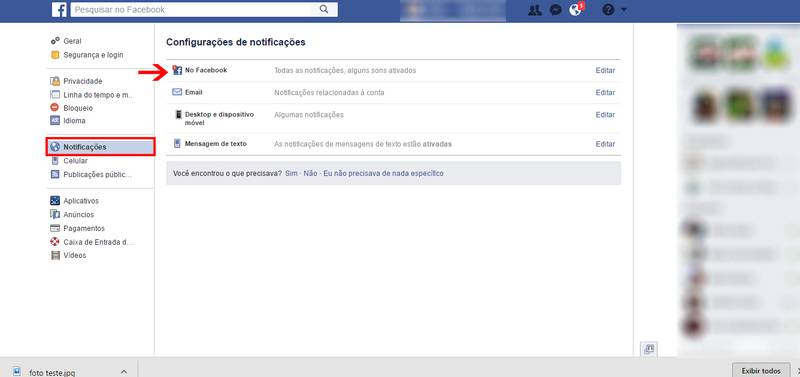The width and height of the screenshot is (800, 377).
Task: Click the Privacidade lock icon
Action: coord(55,81)
